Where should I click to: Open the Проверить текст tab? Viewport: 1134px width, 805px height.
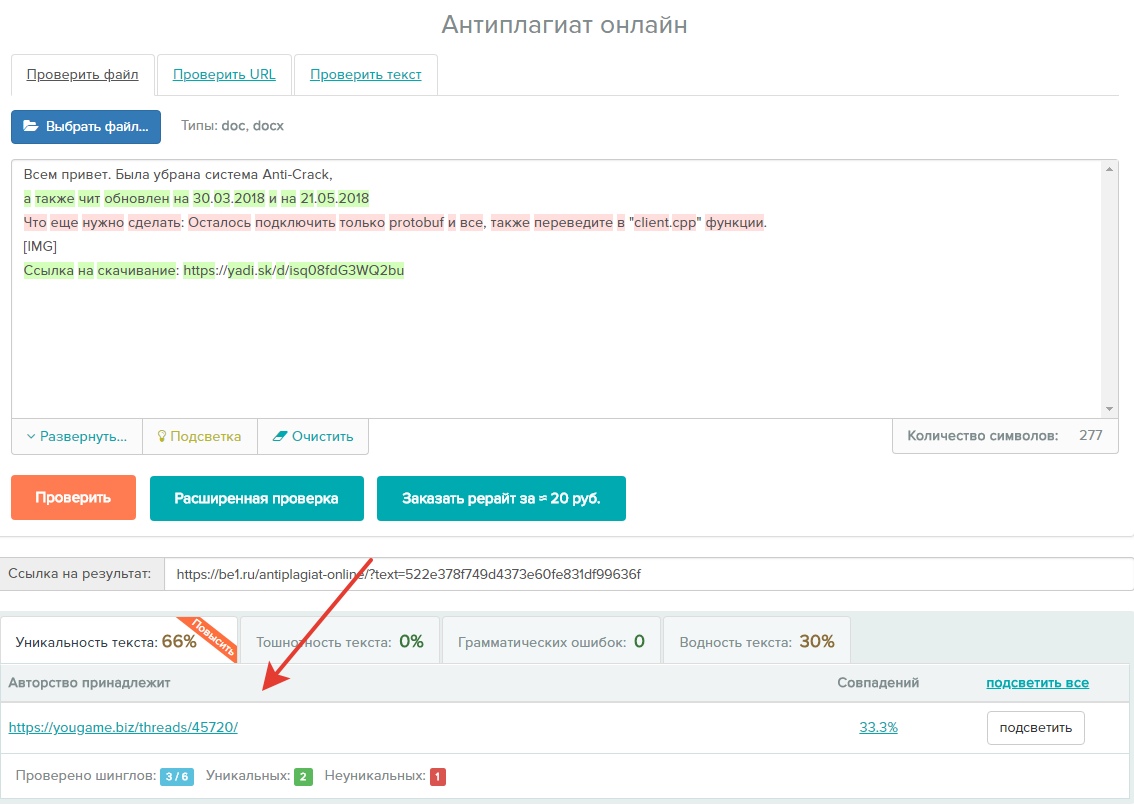pos(365,74)
